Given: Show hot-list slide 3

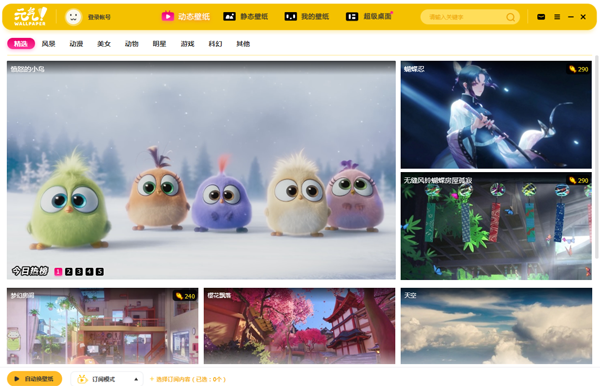Looking at the screenshot, I should (79, 272).
